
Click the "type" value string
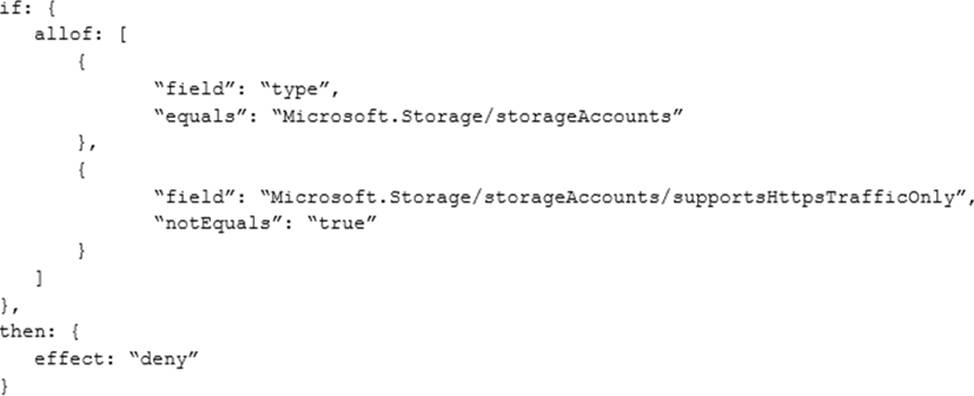(297, 90)
